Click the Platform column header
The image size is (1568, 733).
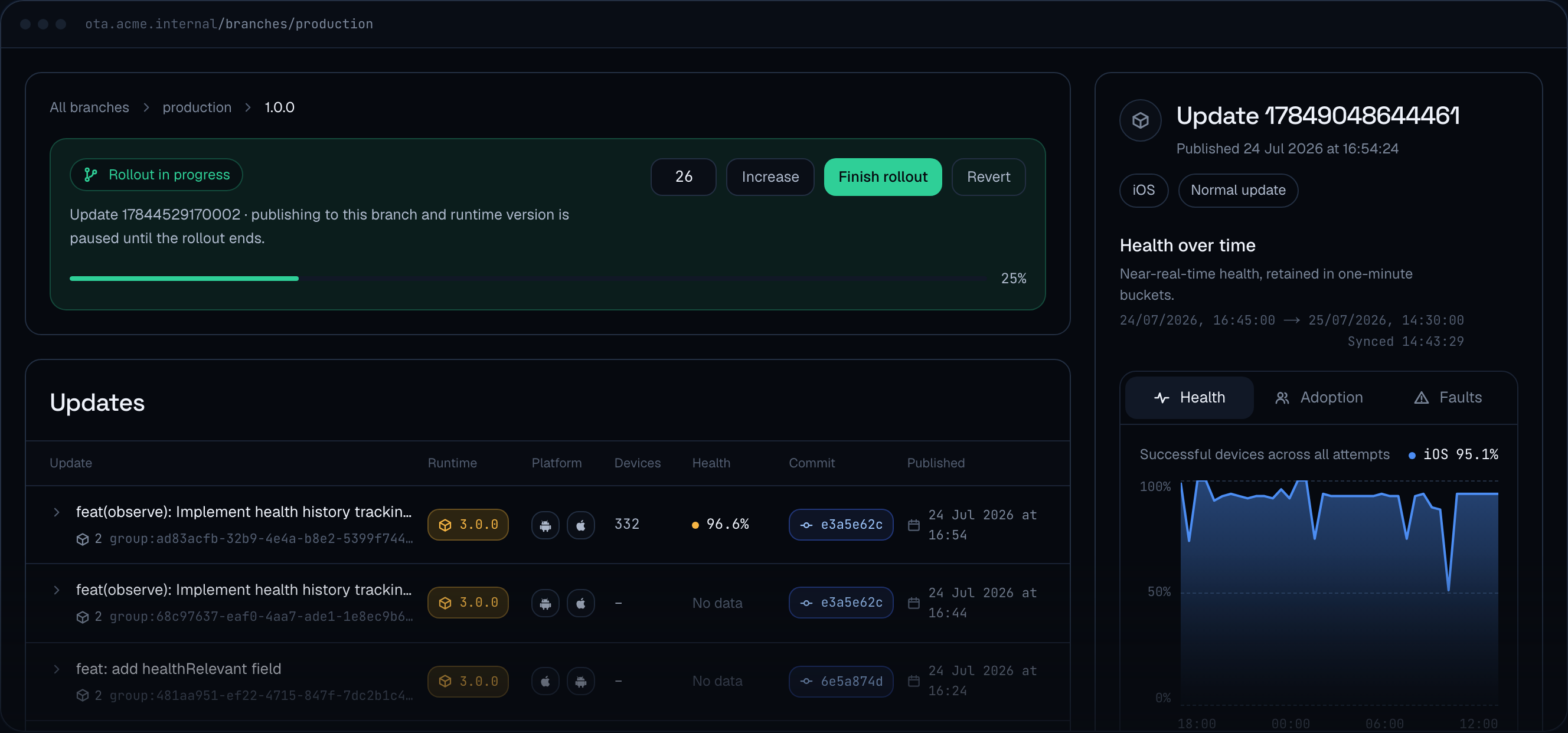click(x=556, y=463)
